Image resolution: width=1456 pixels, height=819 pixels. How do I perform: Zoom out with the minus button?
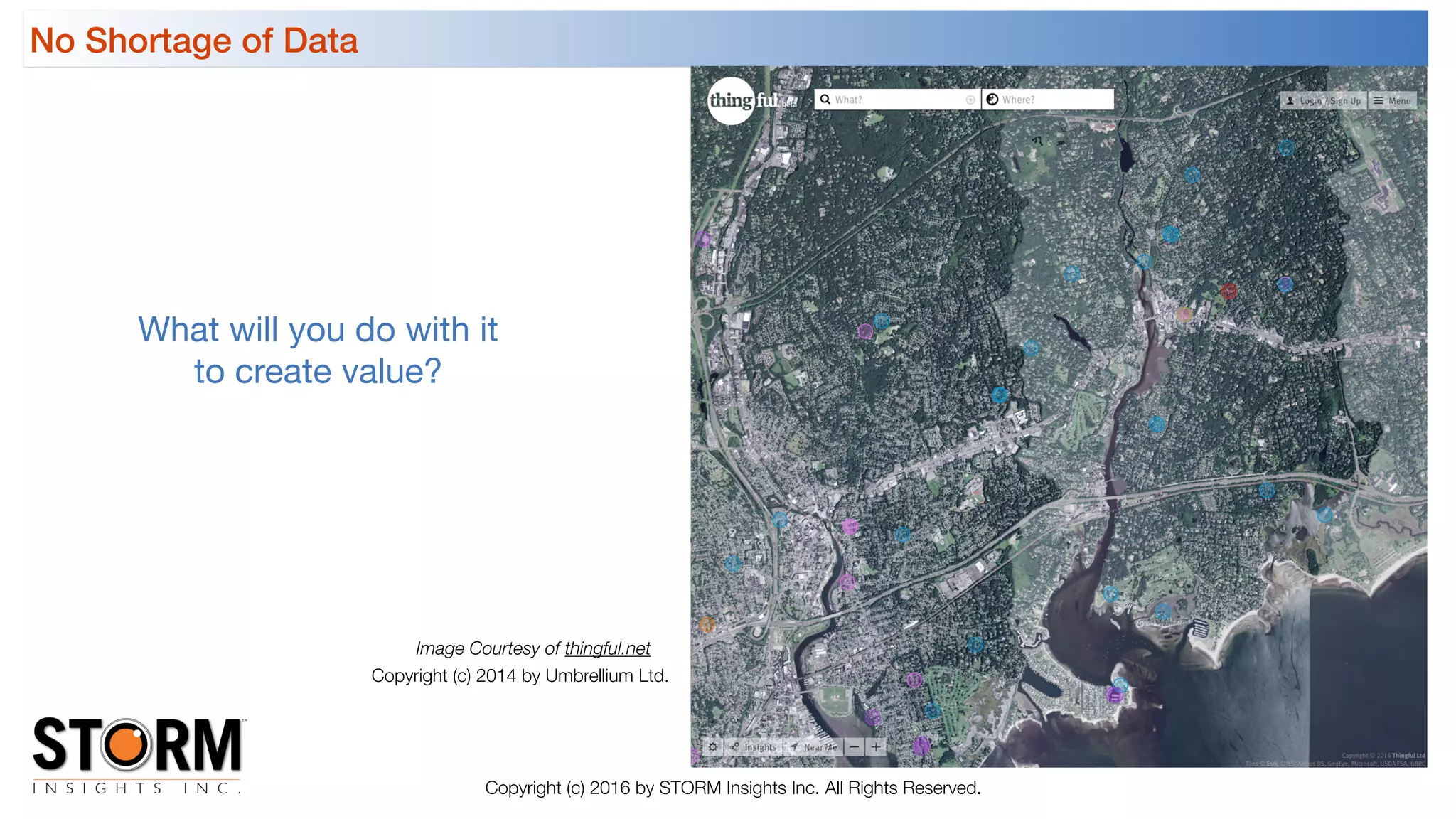[855, 747]
